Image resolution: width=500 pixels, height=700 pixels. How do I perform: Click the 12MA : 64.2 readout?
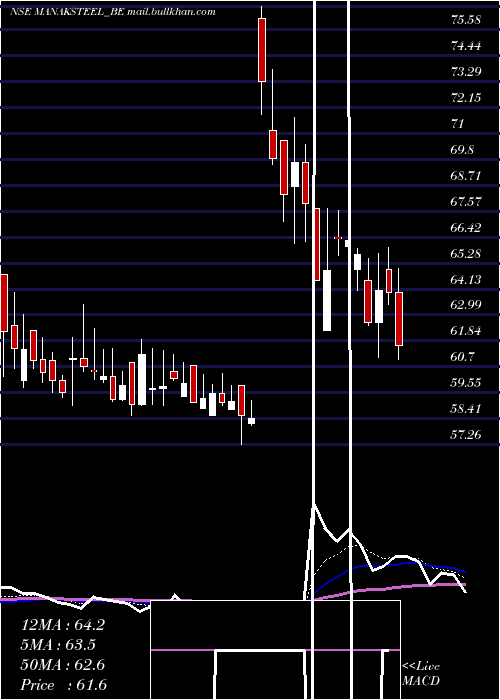click(63, 625)
